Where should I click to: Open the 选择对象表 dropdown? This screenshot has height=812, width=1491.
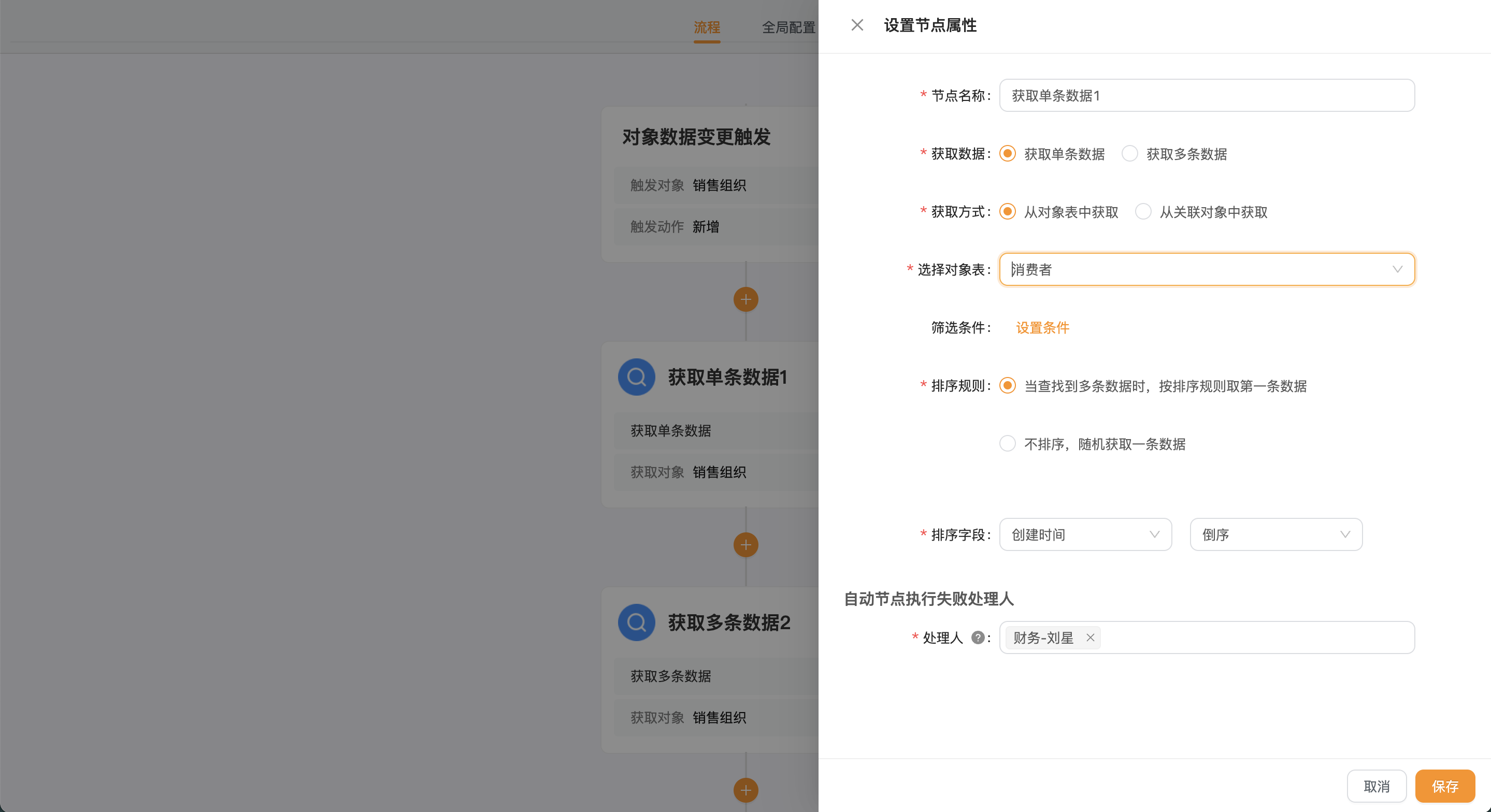point(1207,269)
